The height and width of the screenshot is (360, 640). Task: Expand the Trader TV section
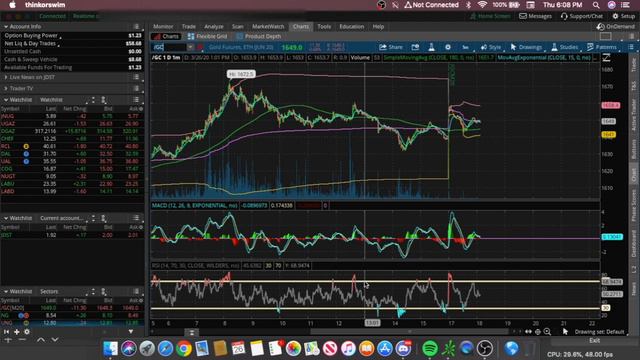[x=6, y=88]
